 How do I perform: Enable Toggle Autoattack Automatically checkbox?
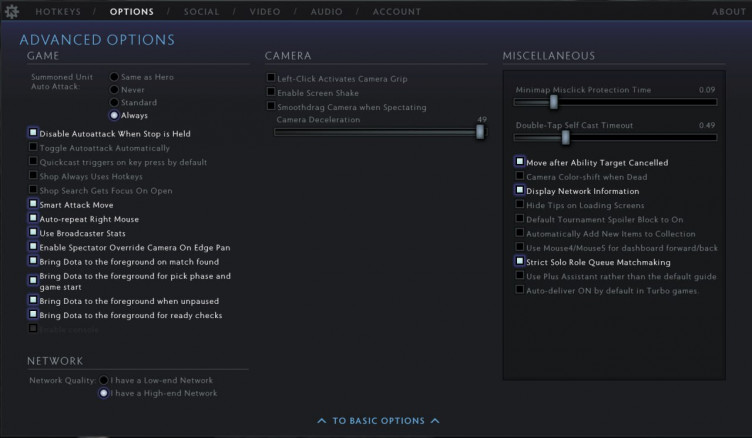[x=33, y=147]
